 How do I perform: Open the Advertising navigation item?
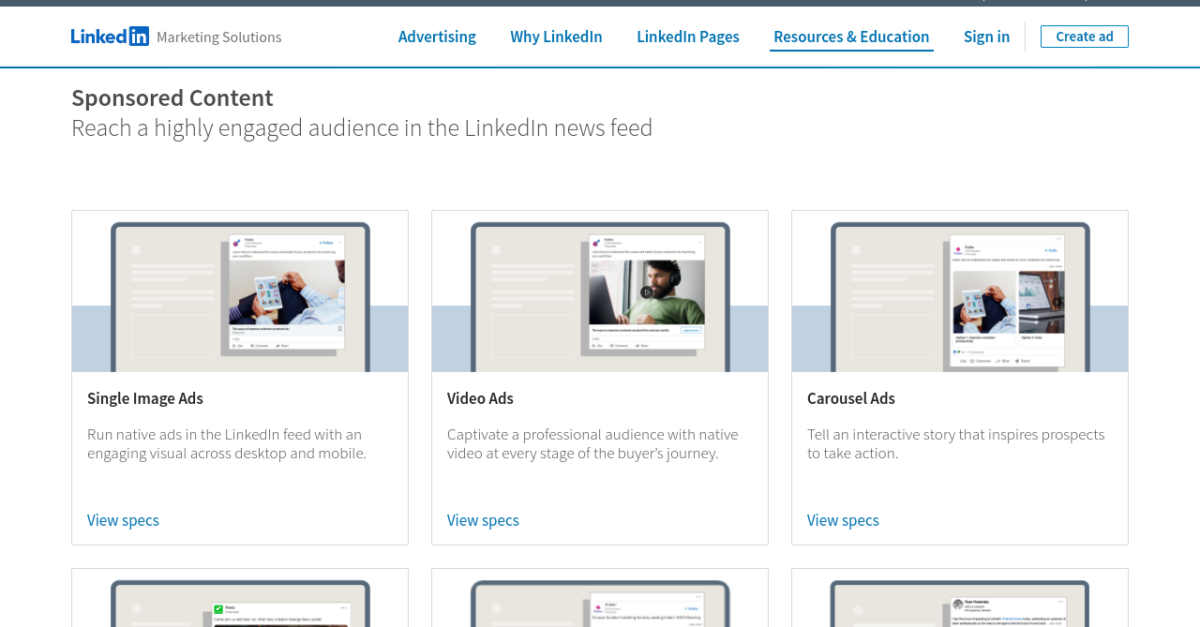(x=437, y=36)
